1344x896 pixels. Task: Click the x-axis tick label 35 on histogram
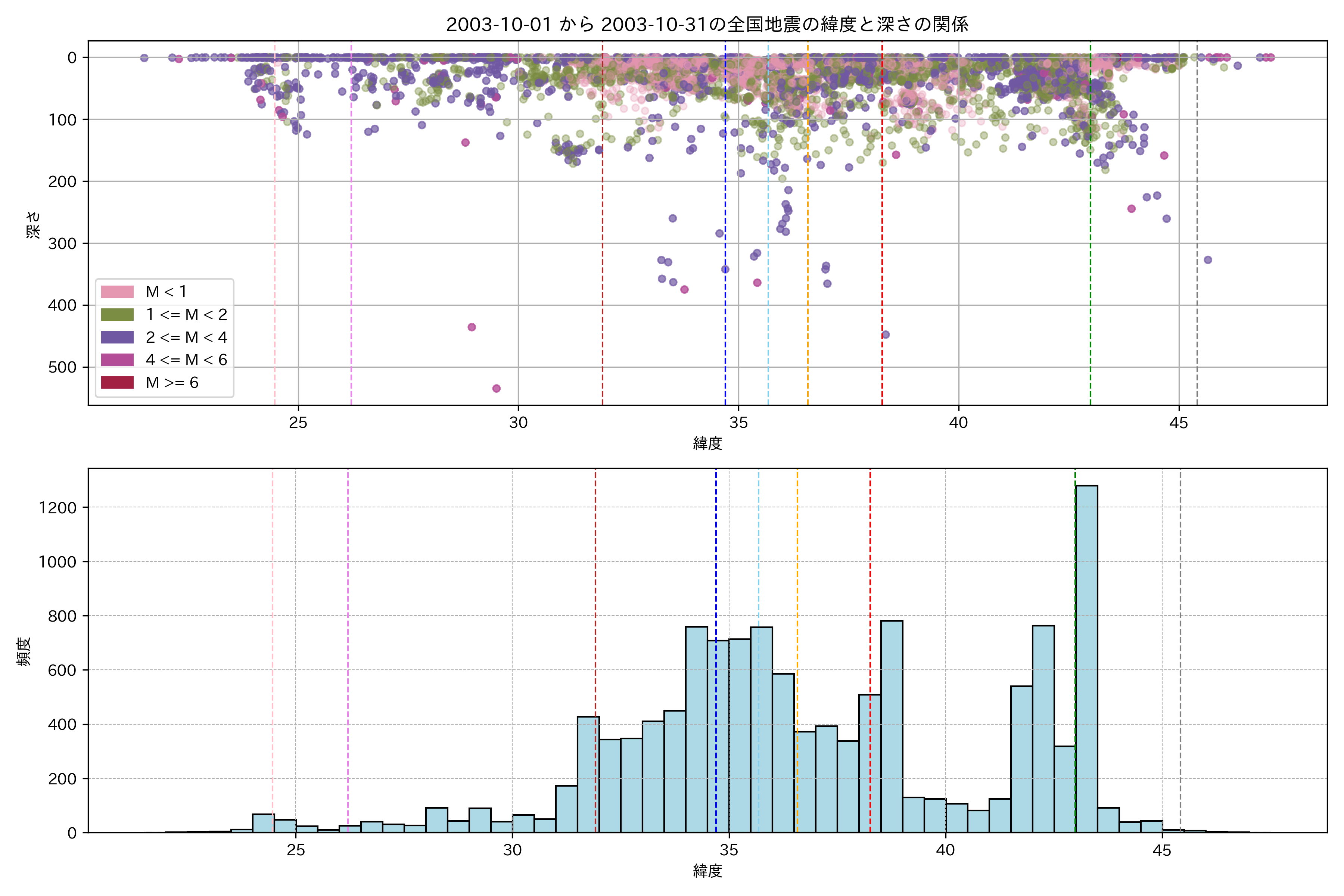(x=729, y=850)
